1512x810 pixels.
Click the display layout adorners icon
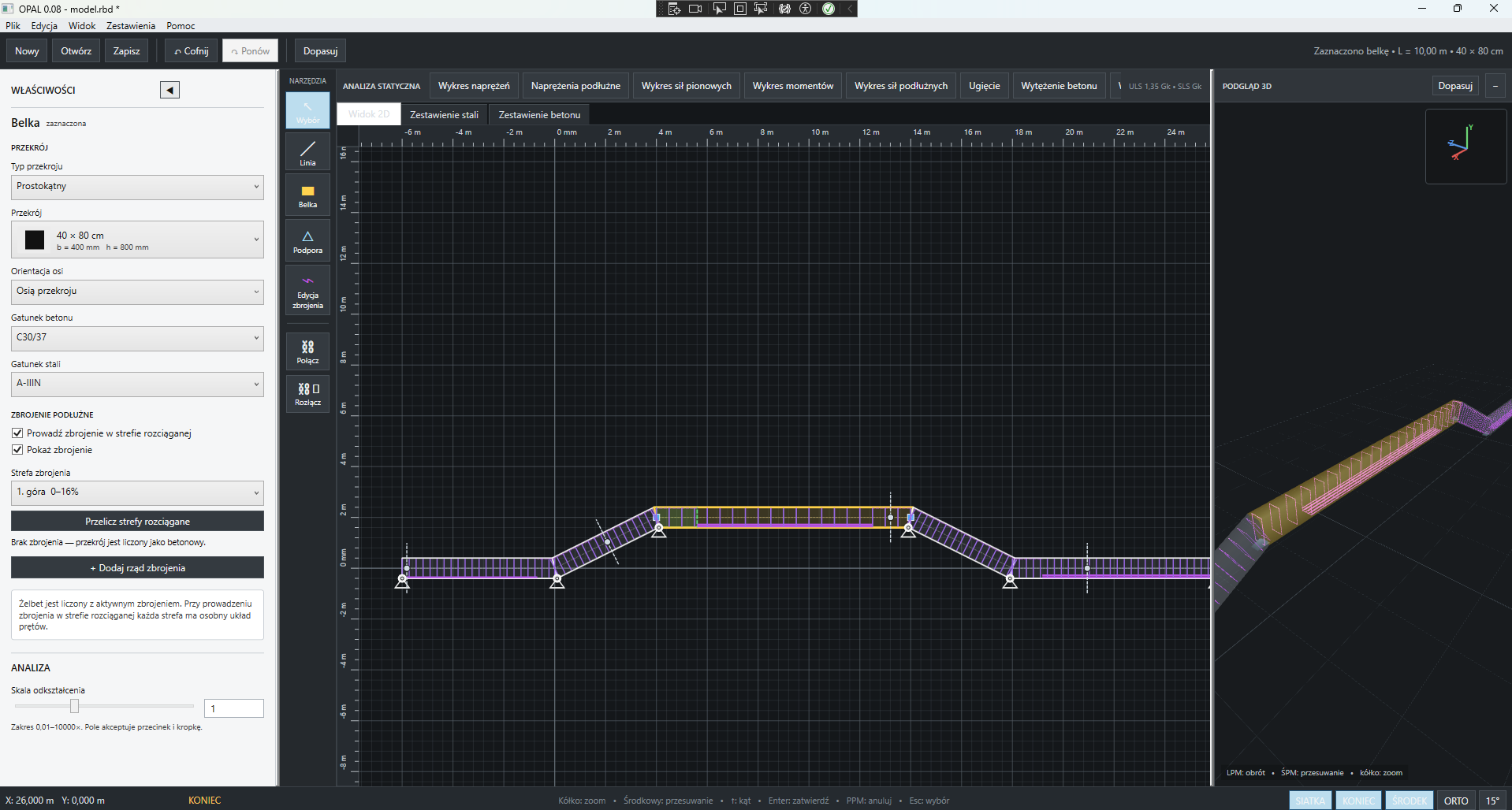740,9
